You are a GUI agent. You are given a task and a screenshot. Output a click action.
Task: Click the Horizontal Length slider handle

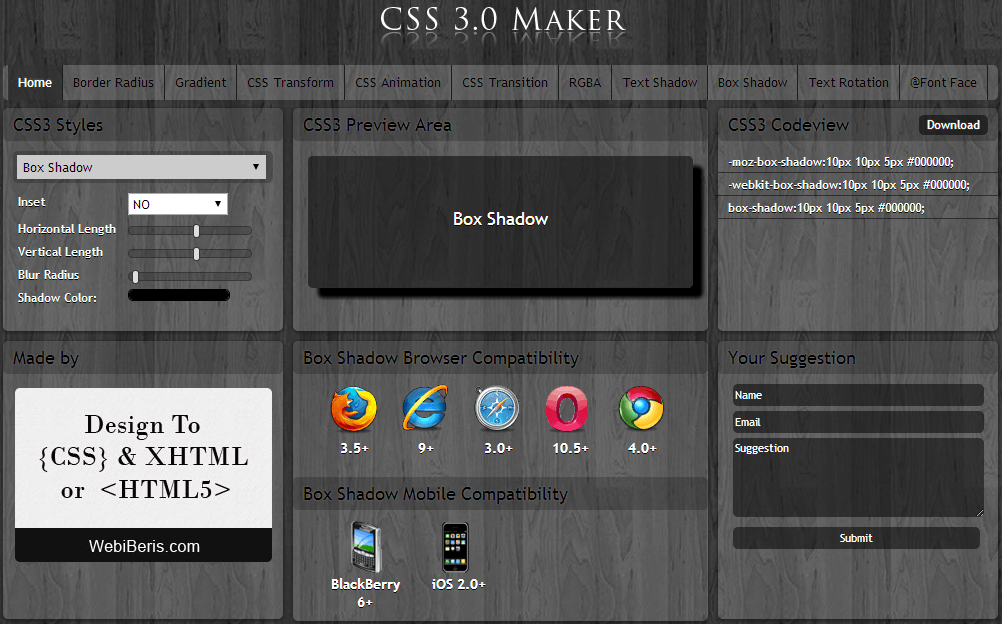(x=196, y=231)
